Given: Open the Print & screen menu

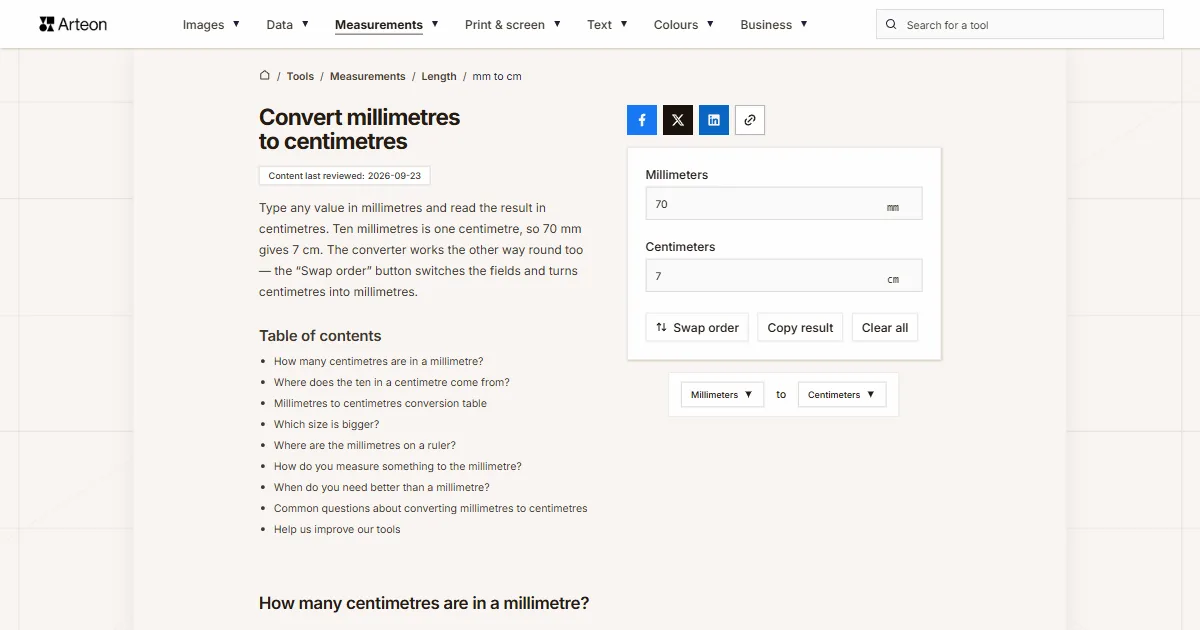Looking at the screenshot, I should [513, 25].
